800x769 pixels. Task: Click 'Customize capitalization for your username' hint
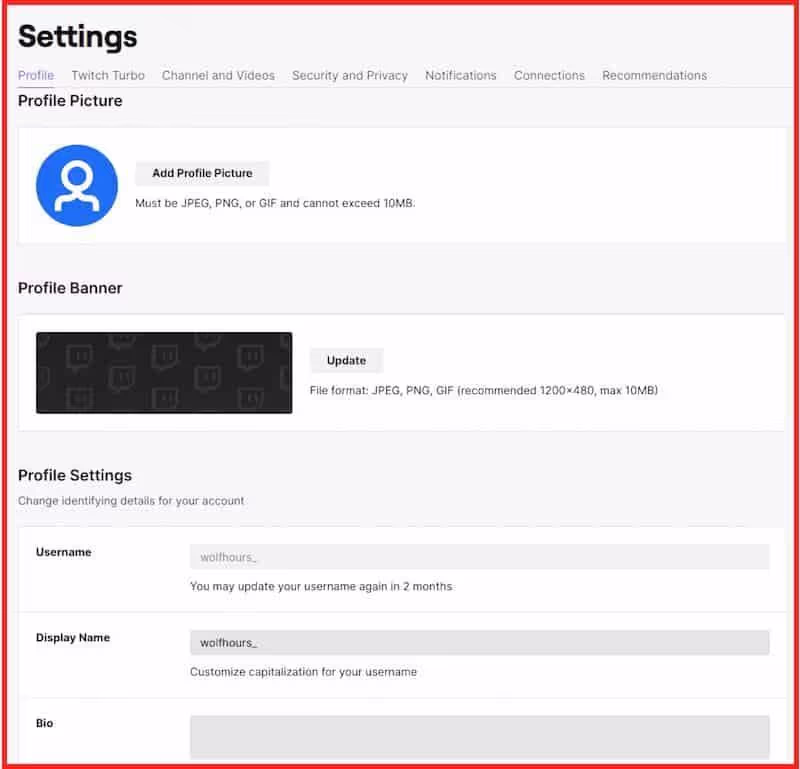(304, 672)
